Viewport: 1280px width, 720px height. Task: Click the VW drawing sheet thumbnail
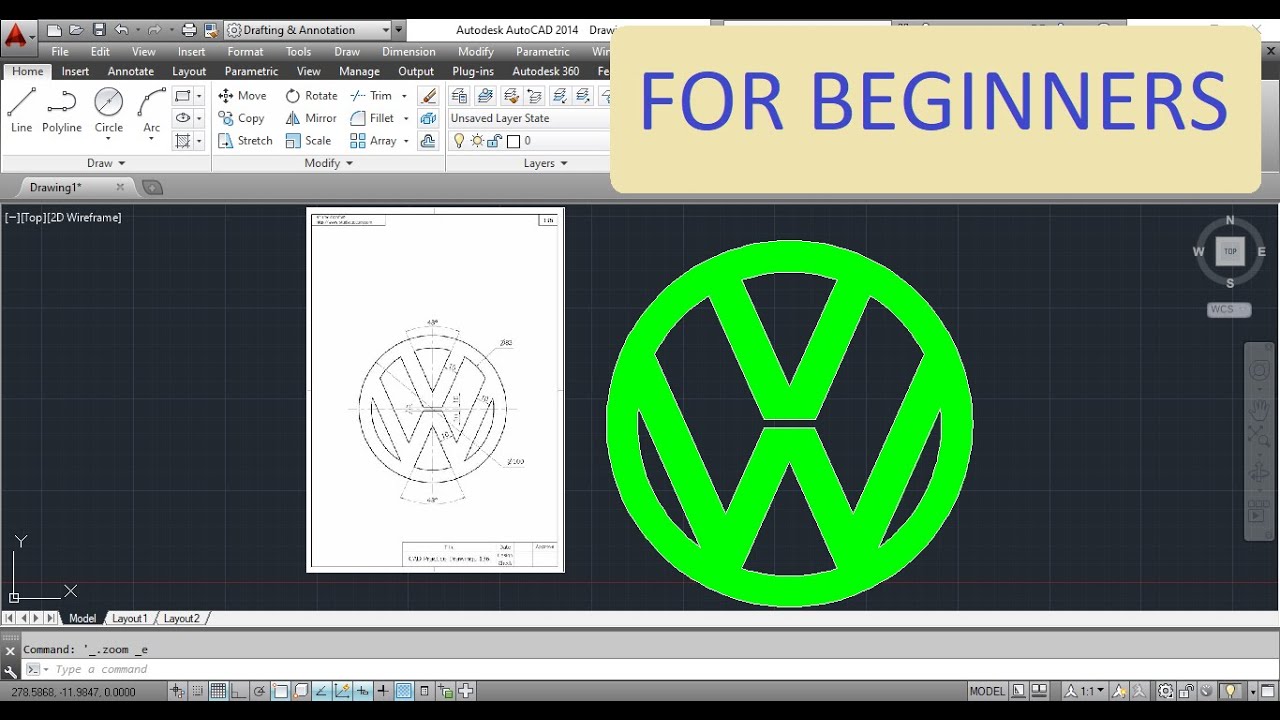[x=435, y=390]
